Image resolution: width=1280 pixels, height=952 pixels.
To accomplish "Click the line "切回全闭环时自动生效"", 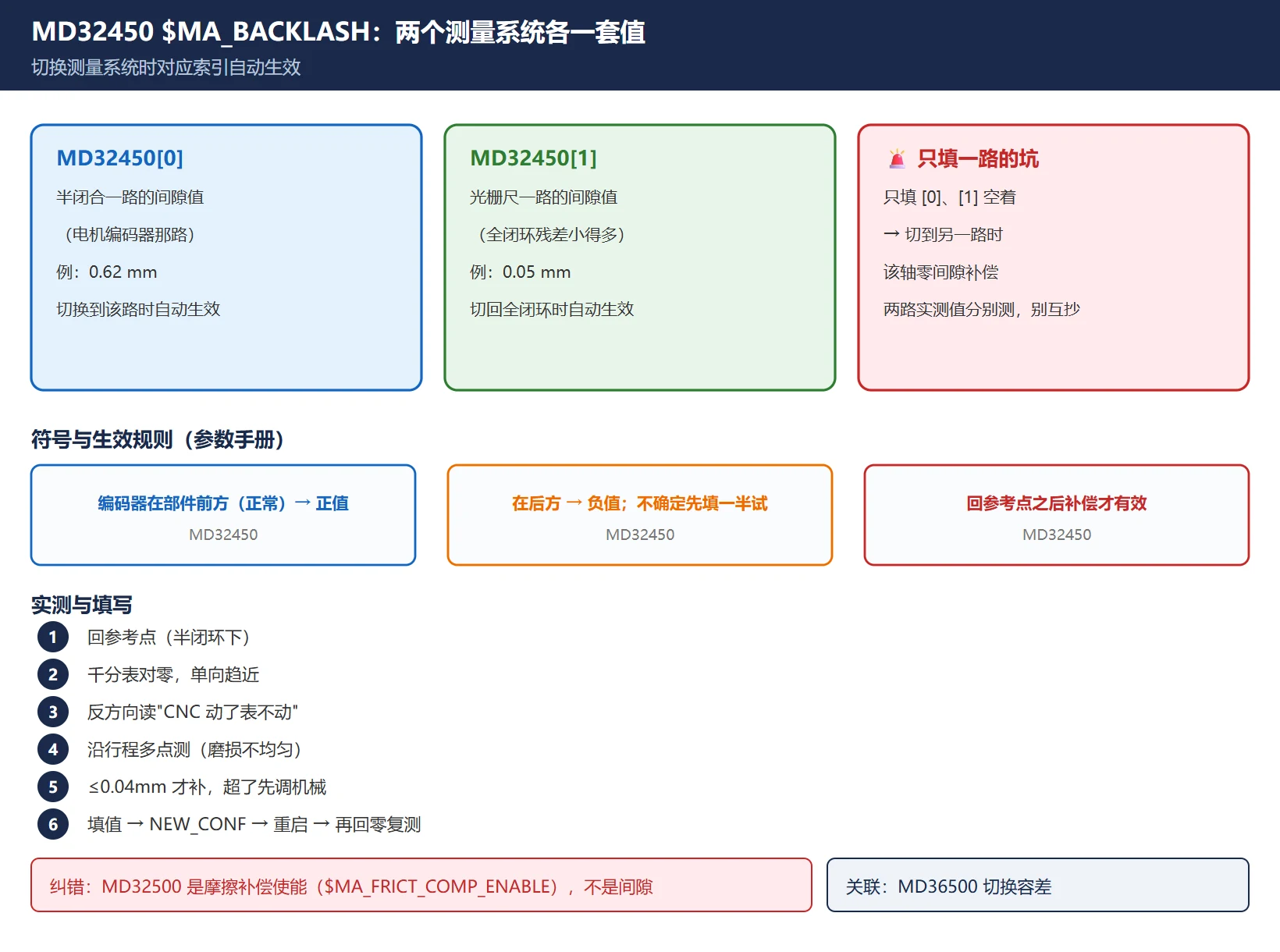I will click(552, 310).
